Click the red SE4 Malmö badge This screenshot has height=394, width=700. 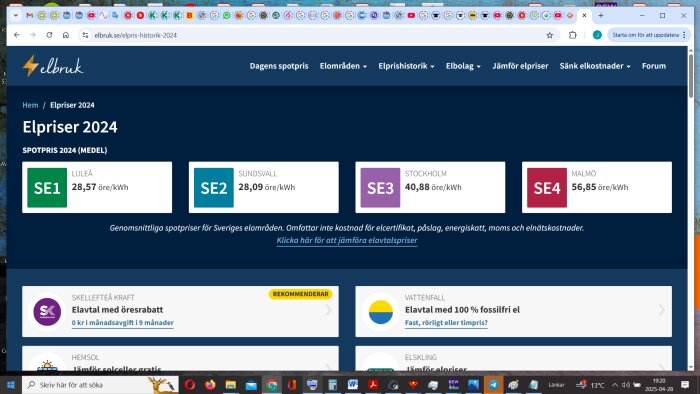(x=547, y=187)
